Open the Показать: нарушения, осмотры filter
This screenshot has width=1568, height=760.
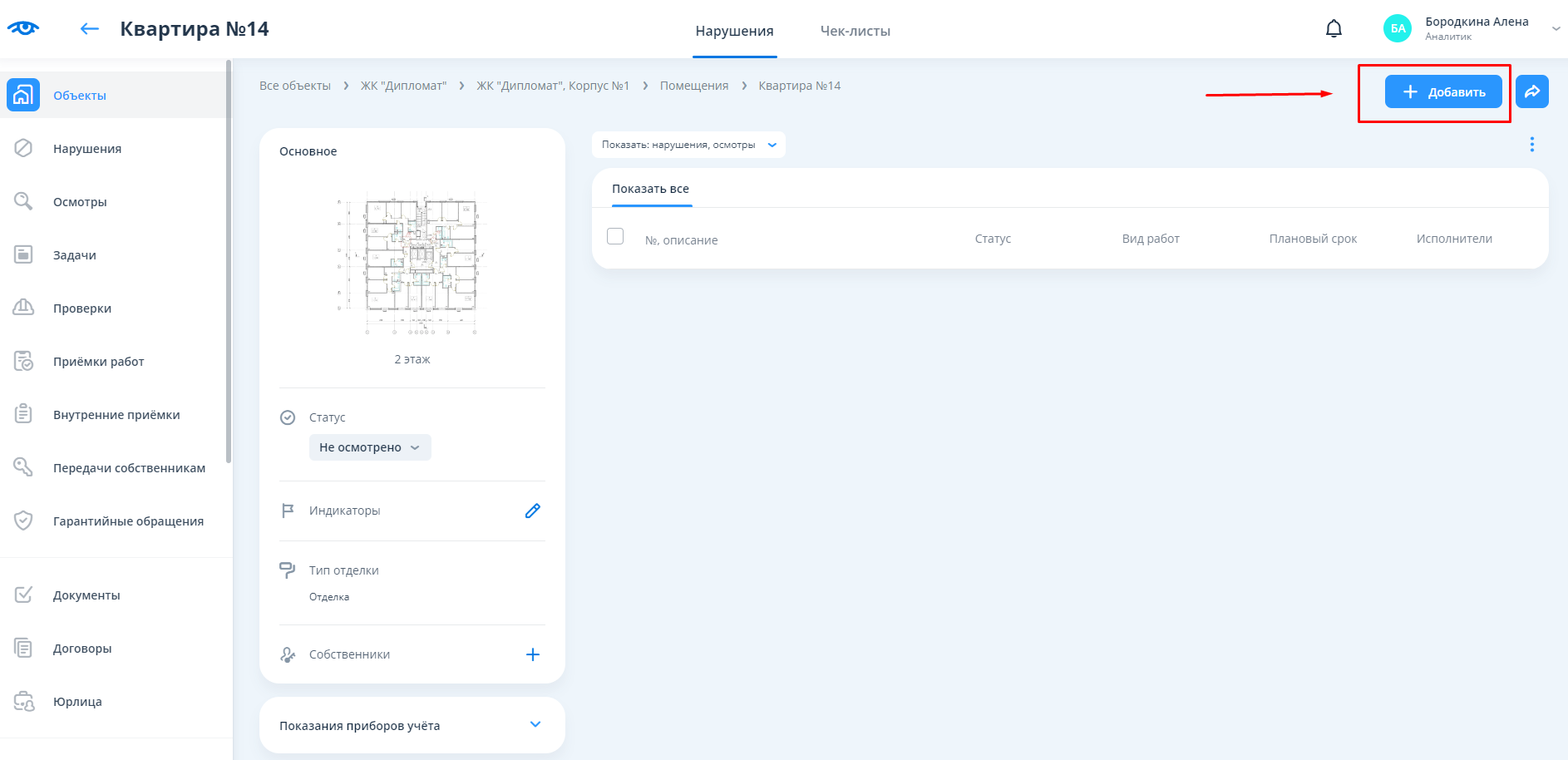(x=688, y=145)
